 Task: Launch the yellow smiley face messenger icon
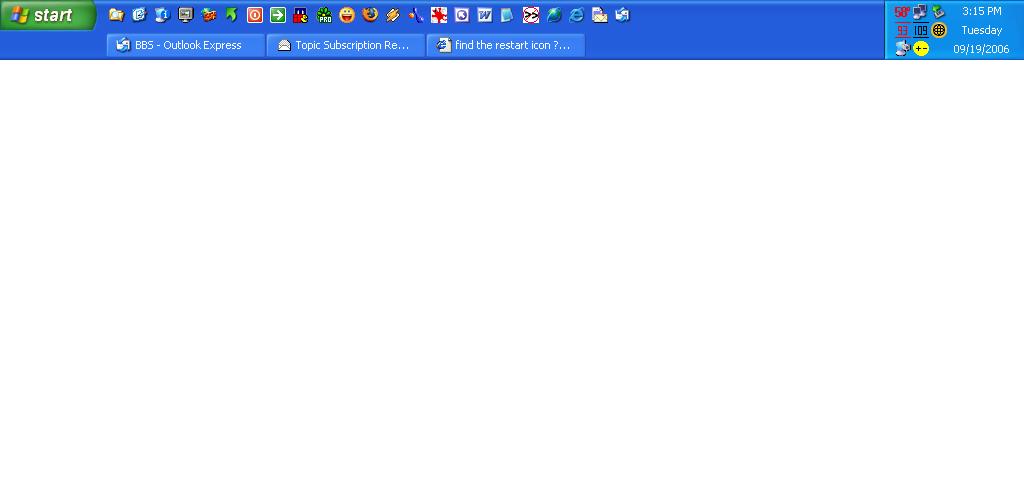(347, 15)
